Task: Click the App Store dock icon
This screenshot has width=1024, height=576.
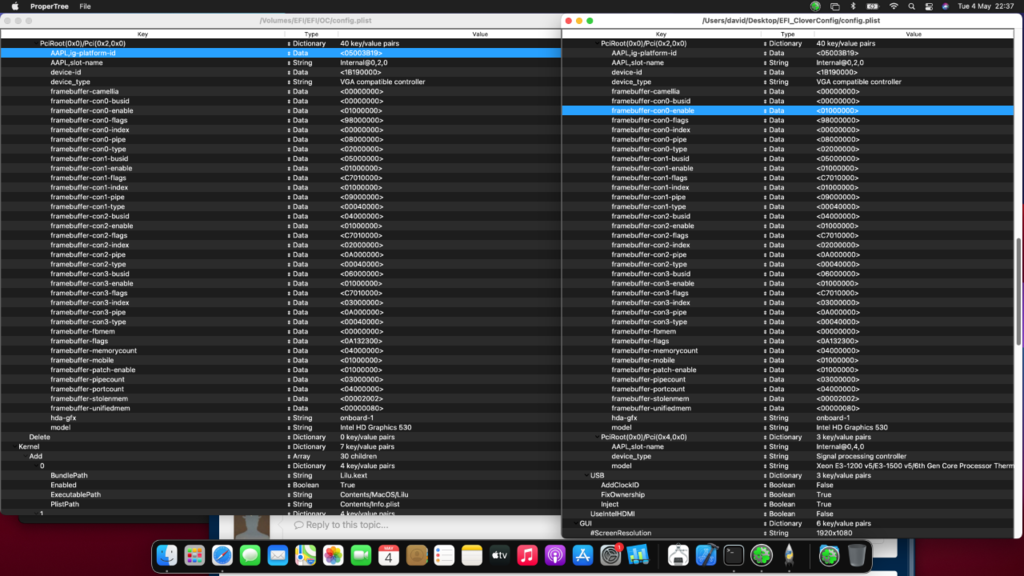Action: [583, 555]
